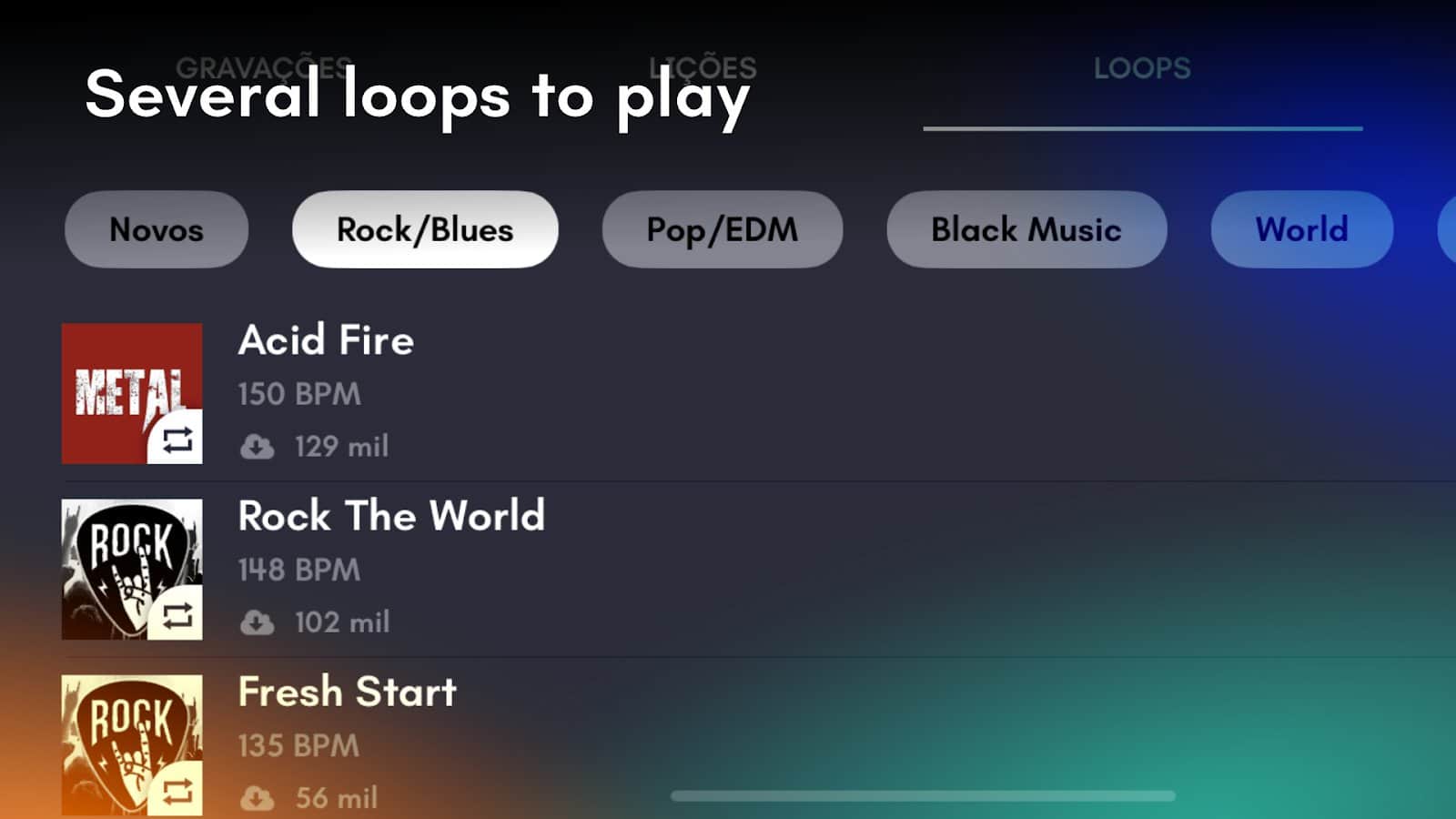Viewport: 1456px width, 819px height.
Task: Click the download cloud icon for Rock The World
Action: [257, 622]
